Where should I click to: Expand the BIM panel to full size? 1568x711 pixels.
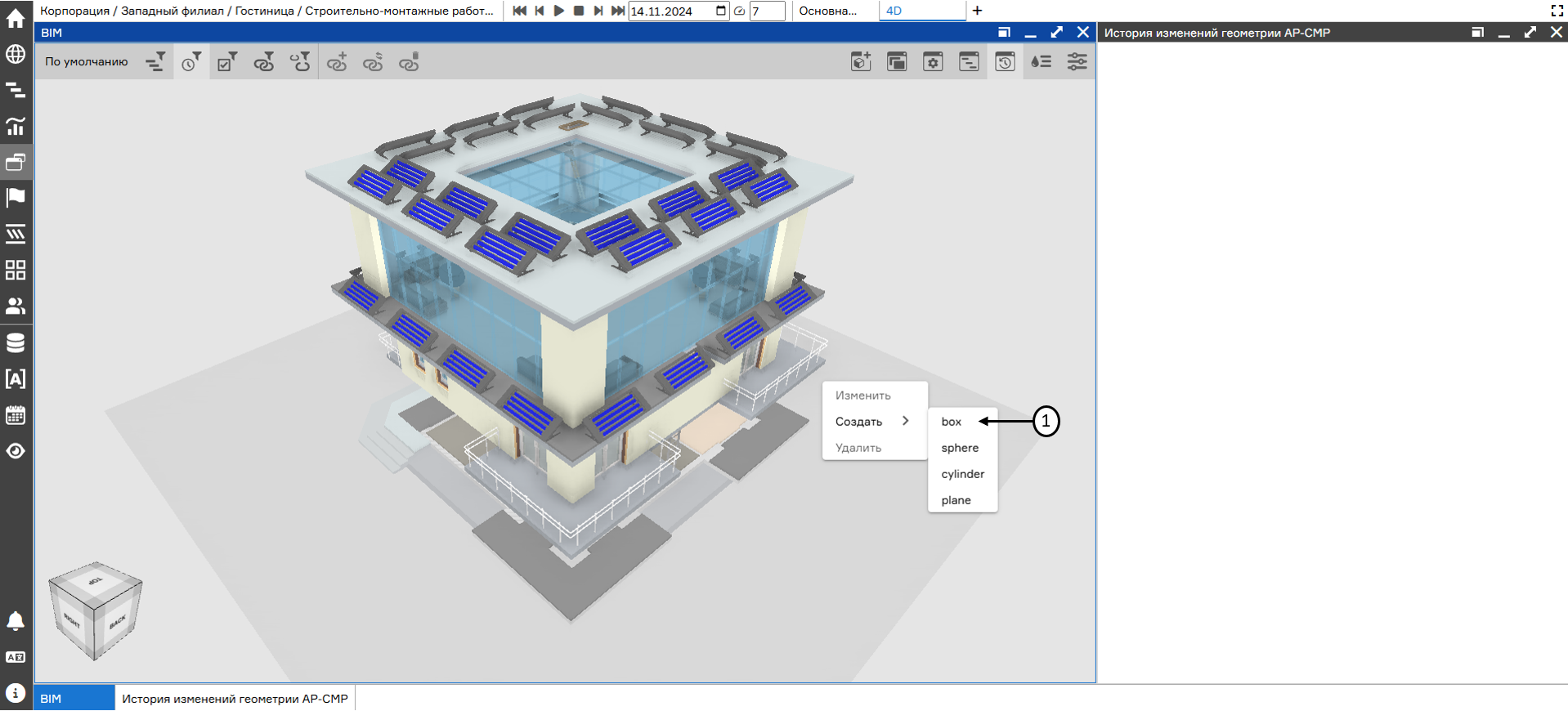tap(1056, 32)
